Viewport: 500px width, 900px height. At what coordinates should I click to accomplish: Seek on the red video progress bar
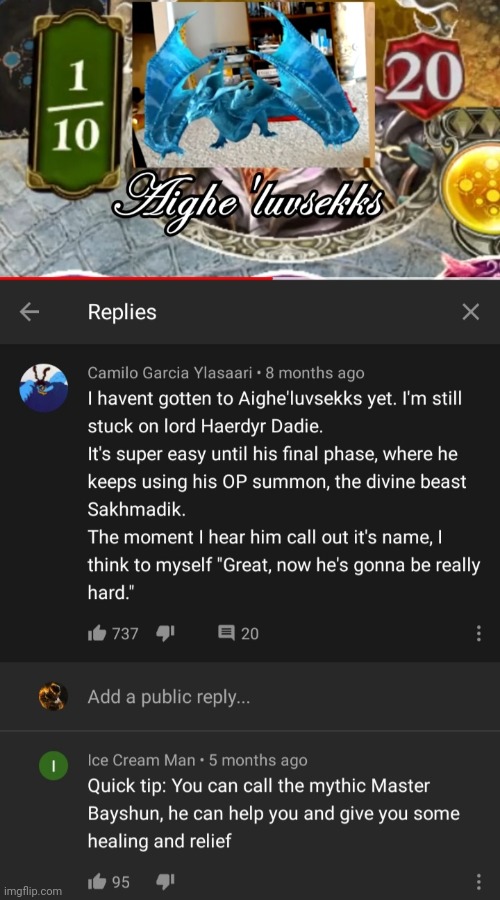click(x=136, y=278)
